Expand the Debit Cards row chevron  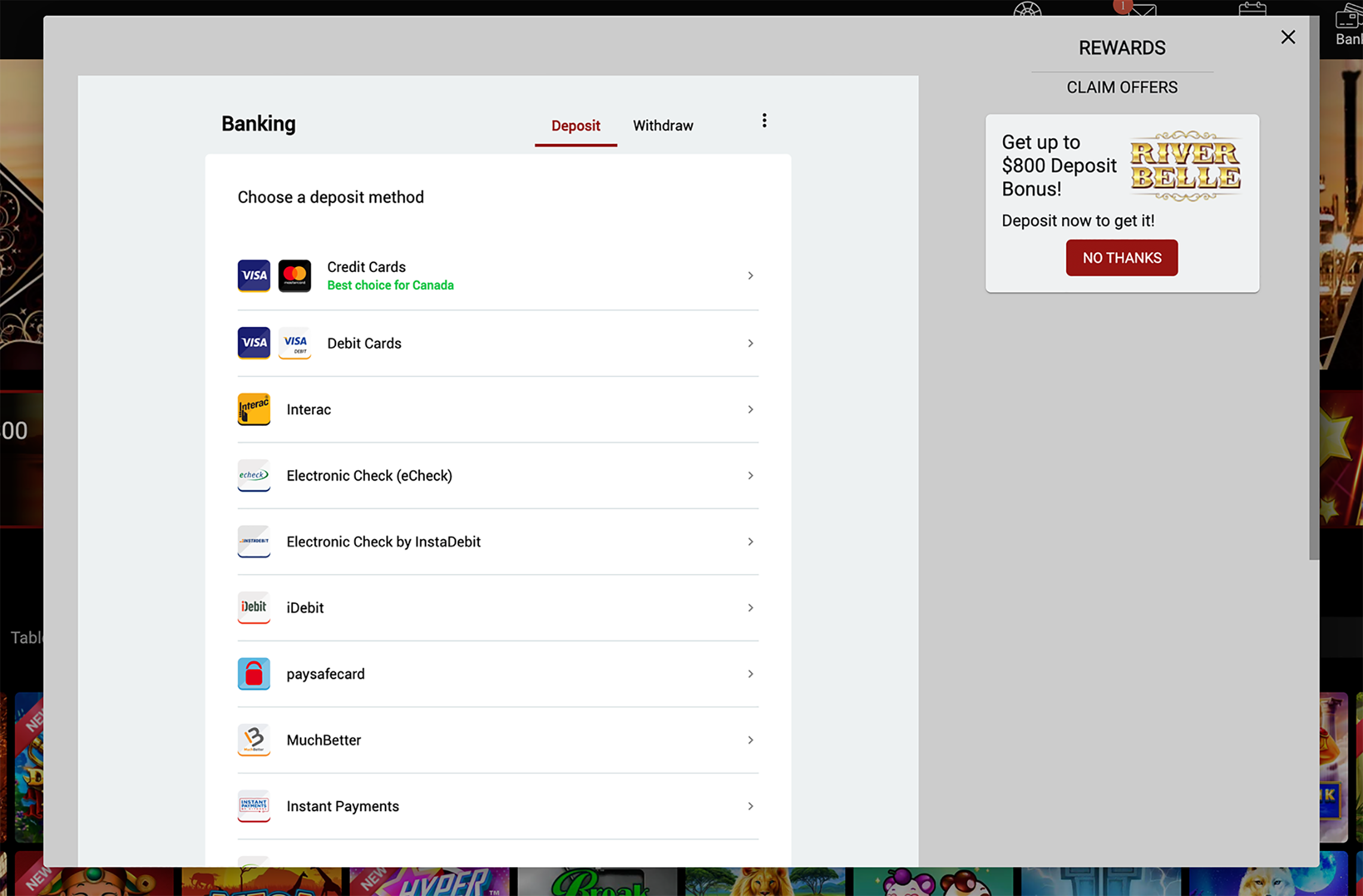[x=750, y=343]
